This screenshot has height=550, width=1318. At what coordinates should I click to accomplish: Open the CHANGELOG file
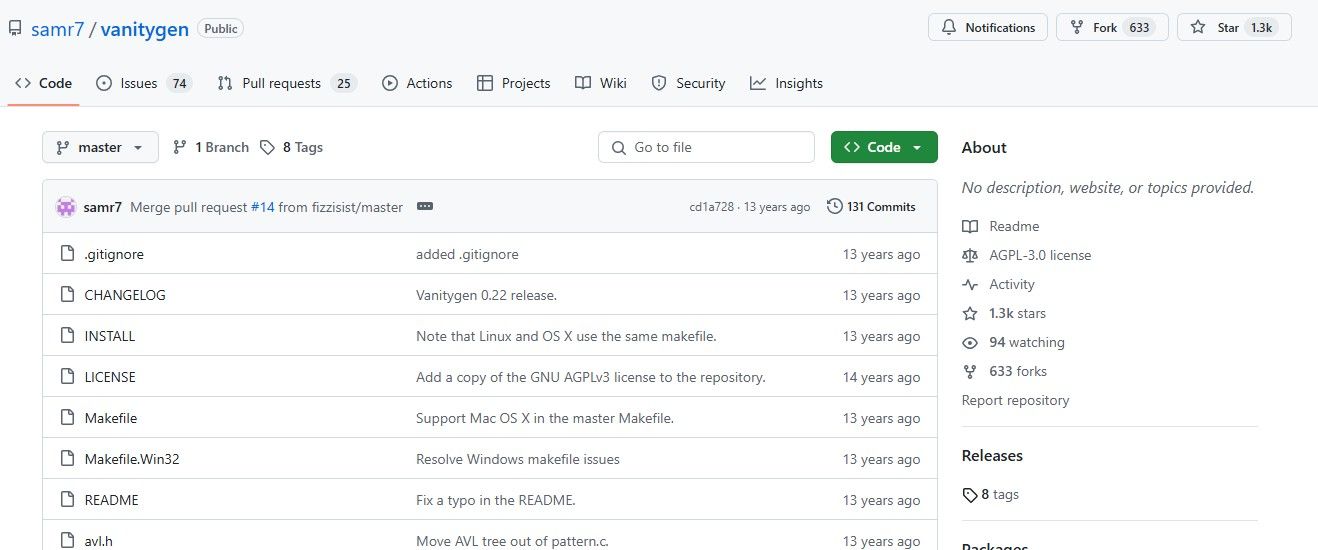[125, 295]
